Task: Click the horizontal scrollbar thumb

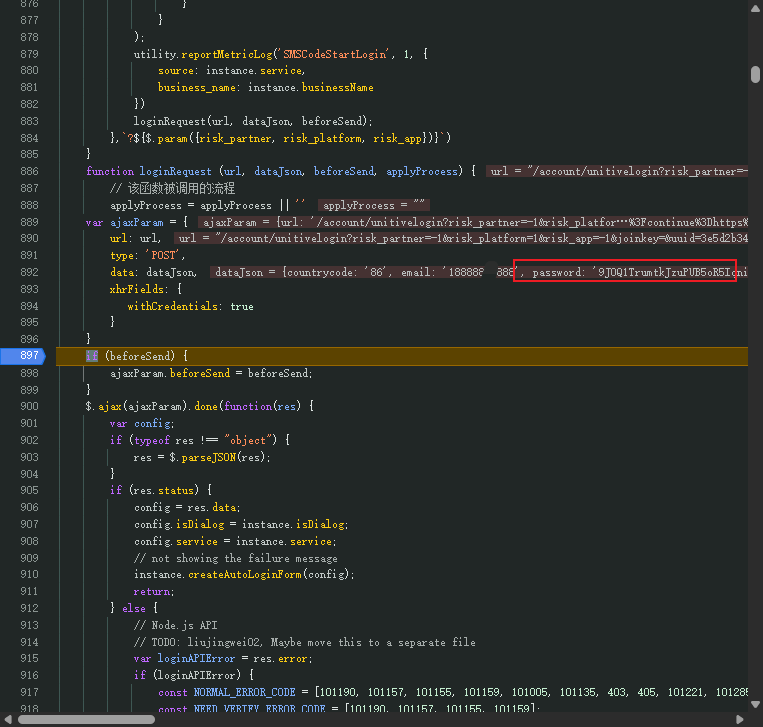Action: [x=87, y=719]
